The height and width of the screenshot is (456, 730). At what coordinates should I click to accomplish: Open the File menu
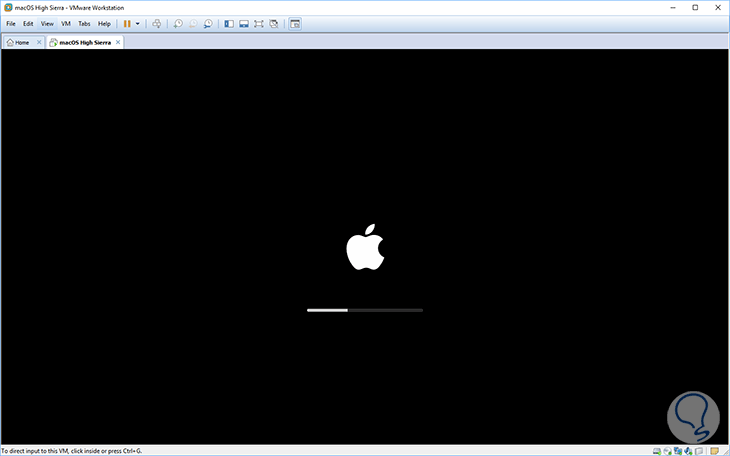pos(11,24)
